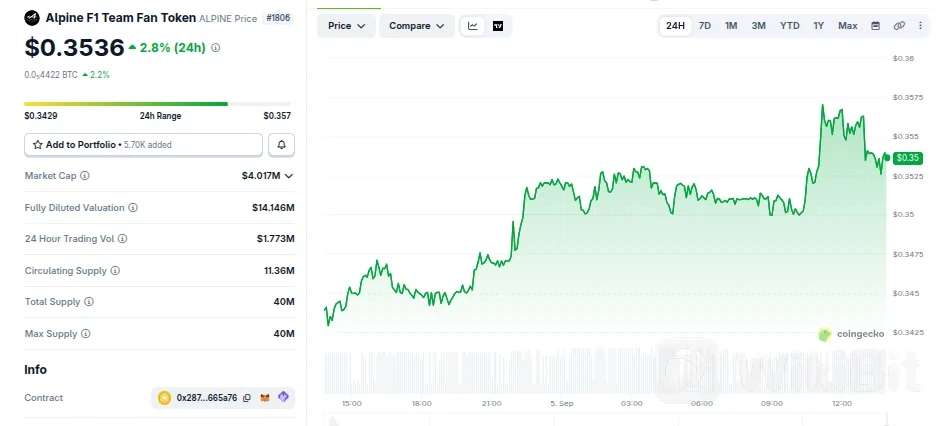
Task: Click the 5. Sep date axis label
Action: pos(561,404)
